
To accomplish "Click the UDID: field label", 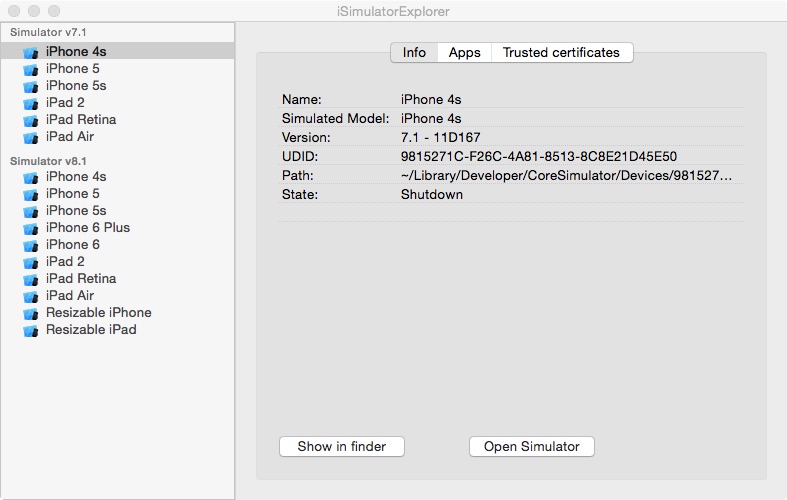I will point(300,157).
